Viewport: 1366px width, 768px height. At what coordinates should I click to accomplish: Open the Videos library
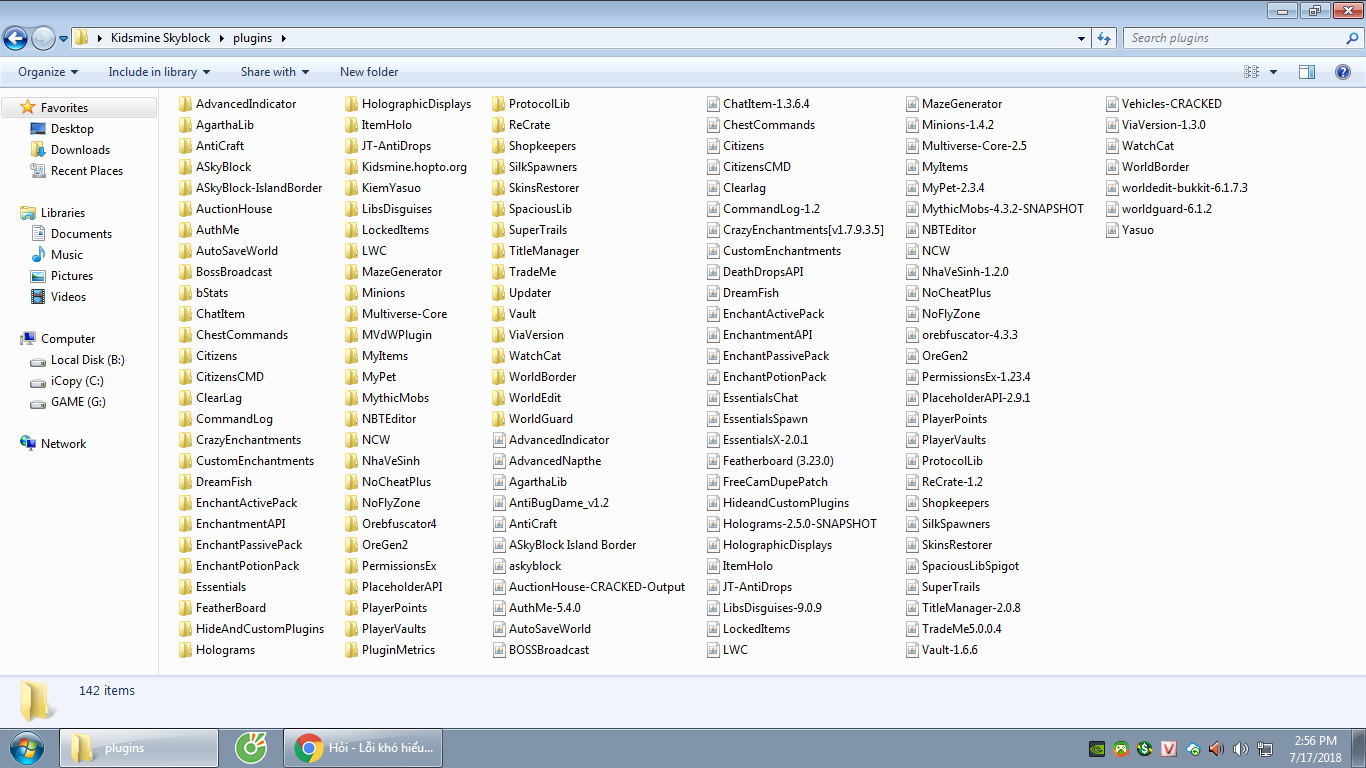click(68, 297)
